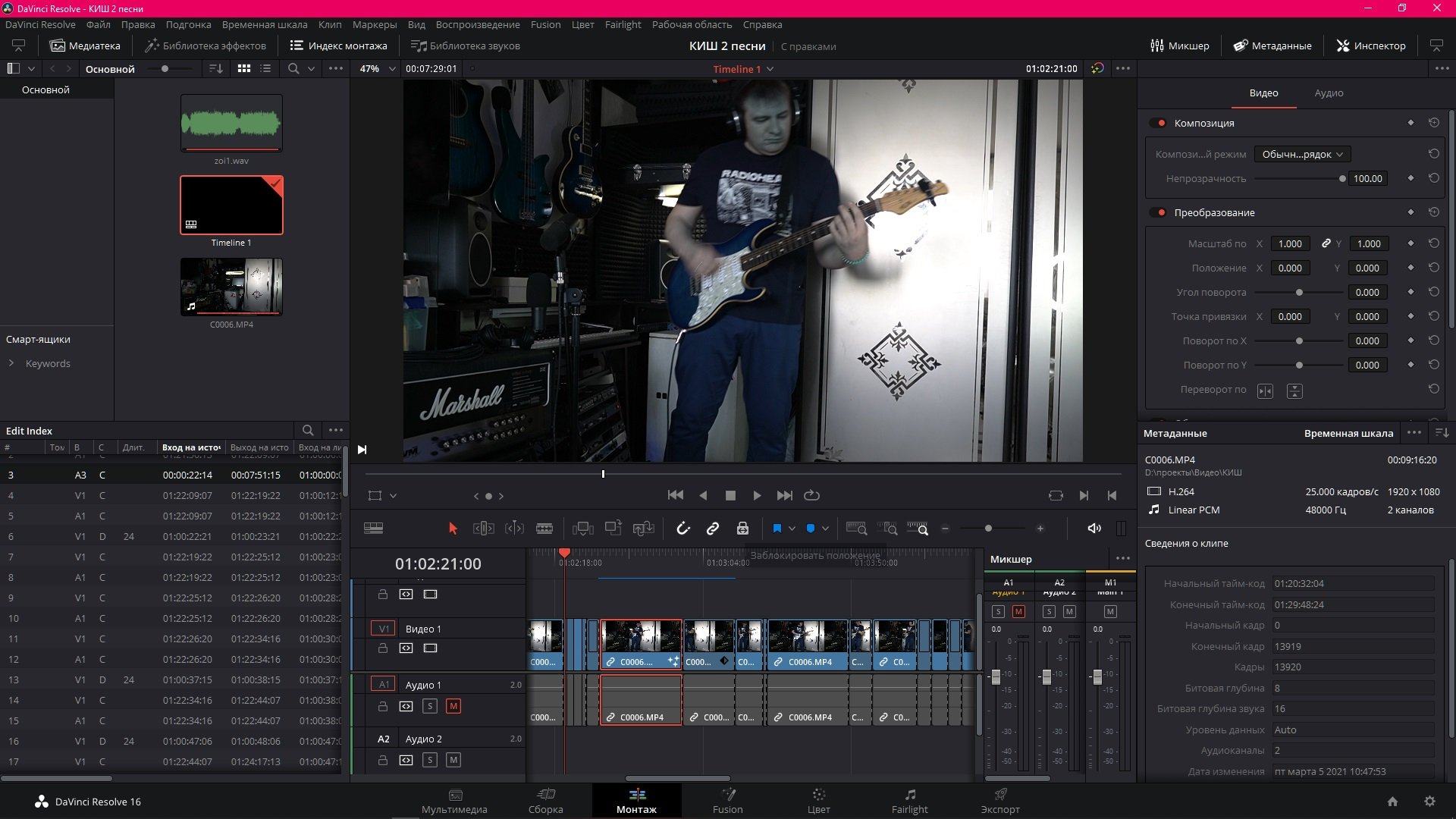Open the composite mode dropdown
The height and width of the screenshot is (819, 1456).
click(x=1301, y=154)
